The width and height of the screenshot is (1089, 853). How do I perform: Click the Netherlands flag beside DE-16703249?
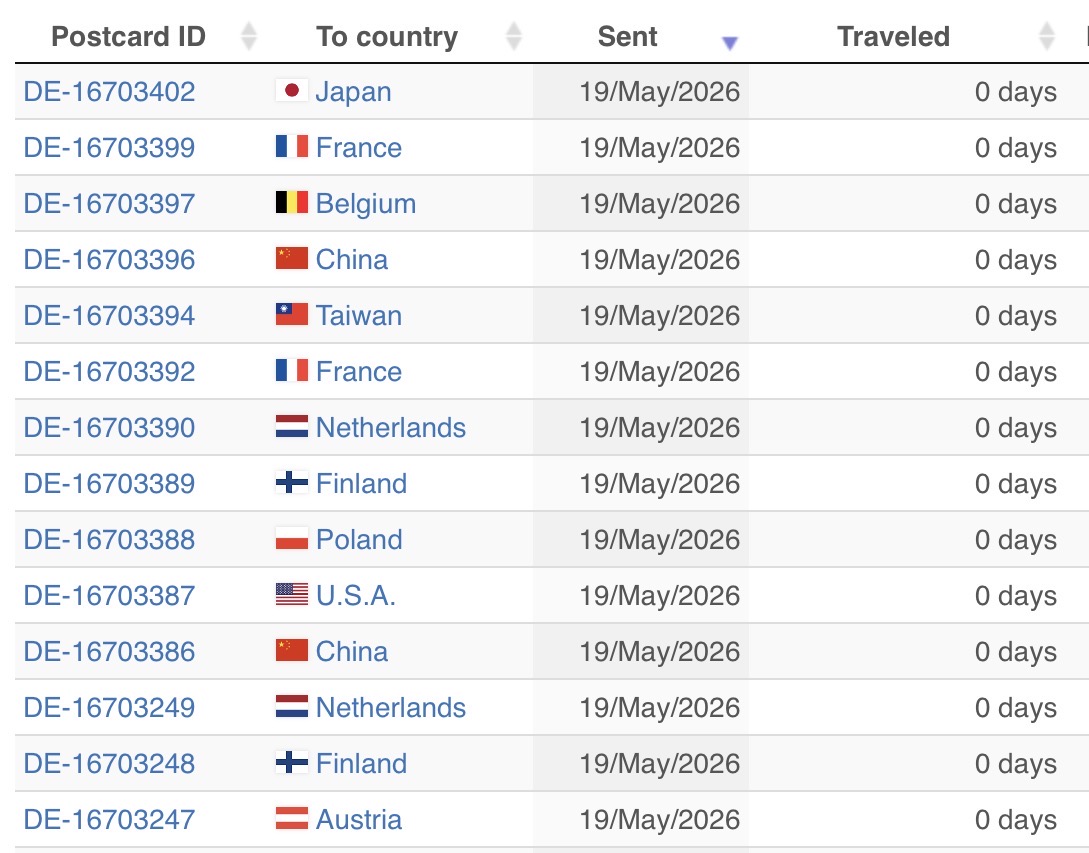coord(292,706)
